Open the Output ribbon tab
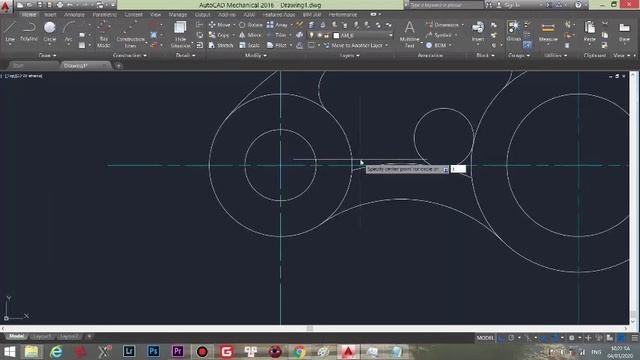The image size is (640, 360). [202, 15]
